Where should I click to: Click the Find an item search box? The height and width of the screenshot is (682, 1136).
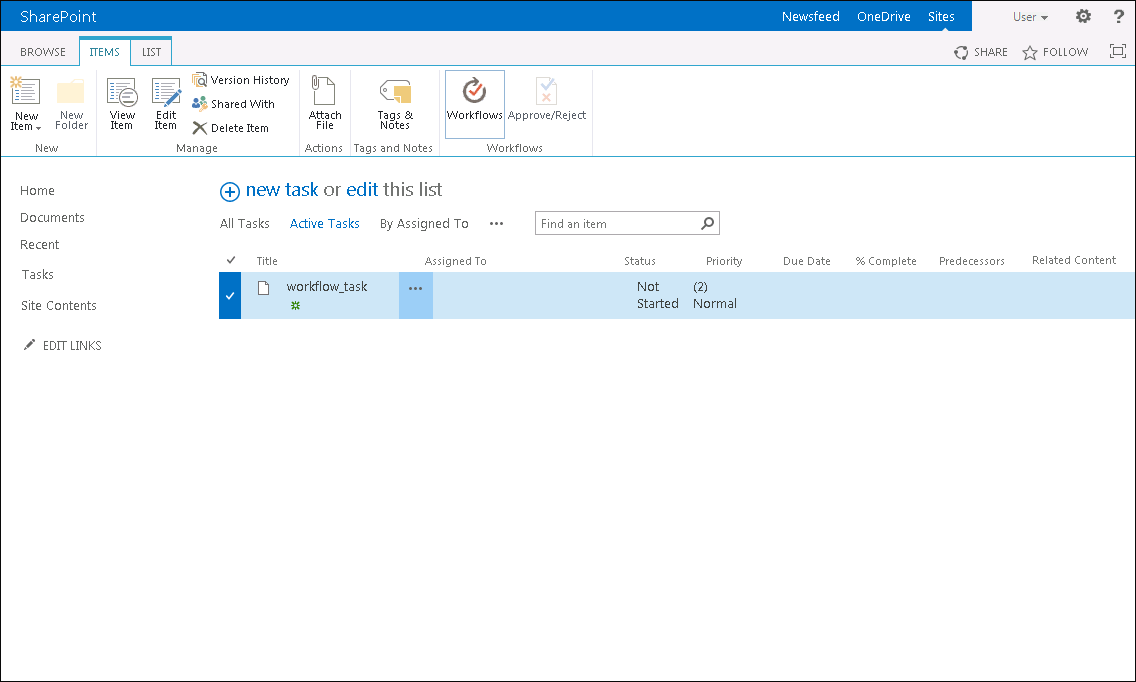(x=616, y=224)
